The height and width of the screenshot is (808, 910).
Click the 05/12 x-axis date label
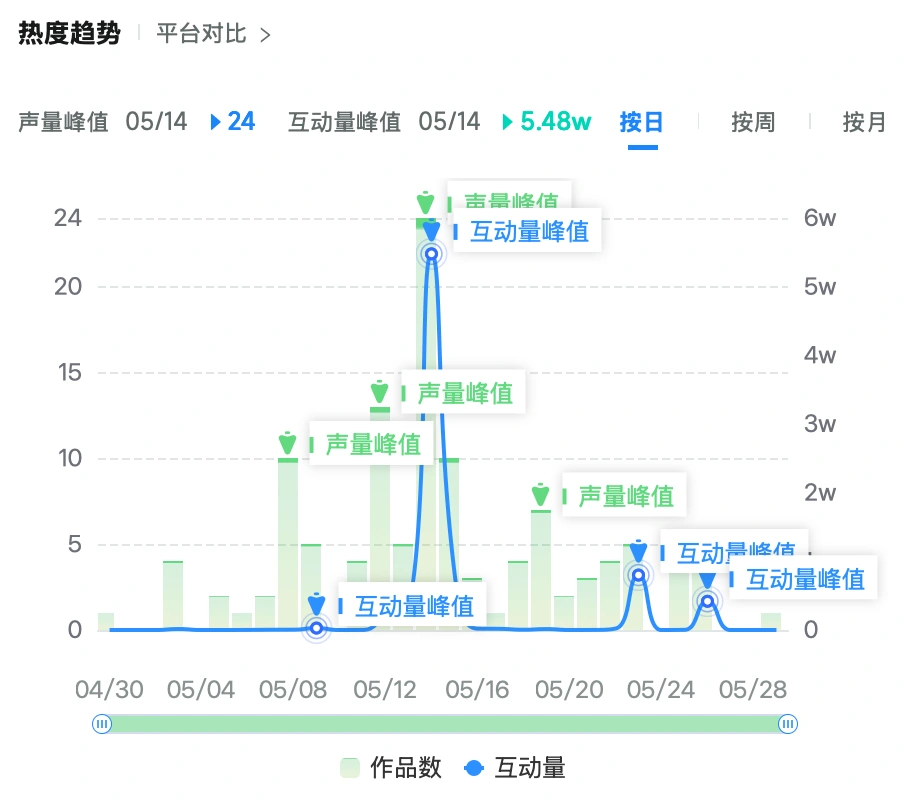tap(385, 690)
